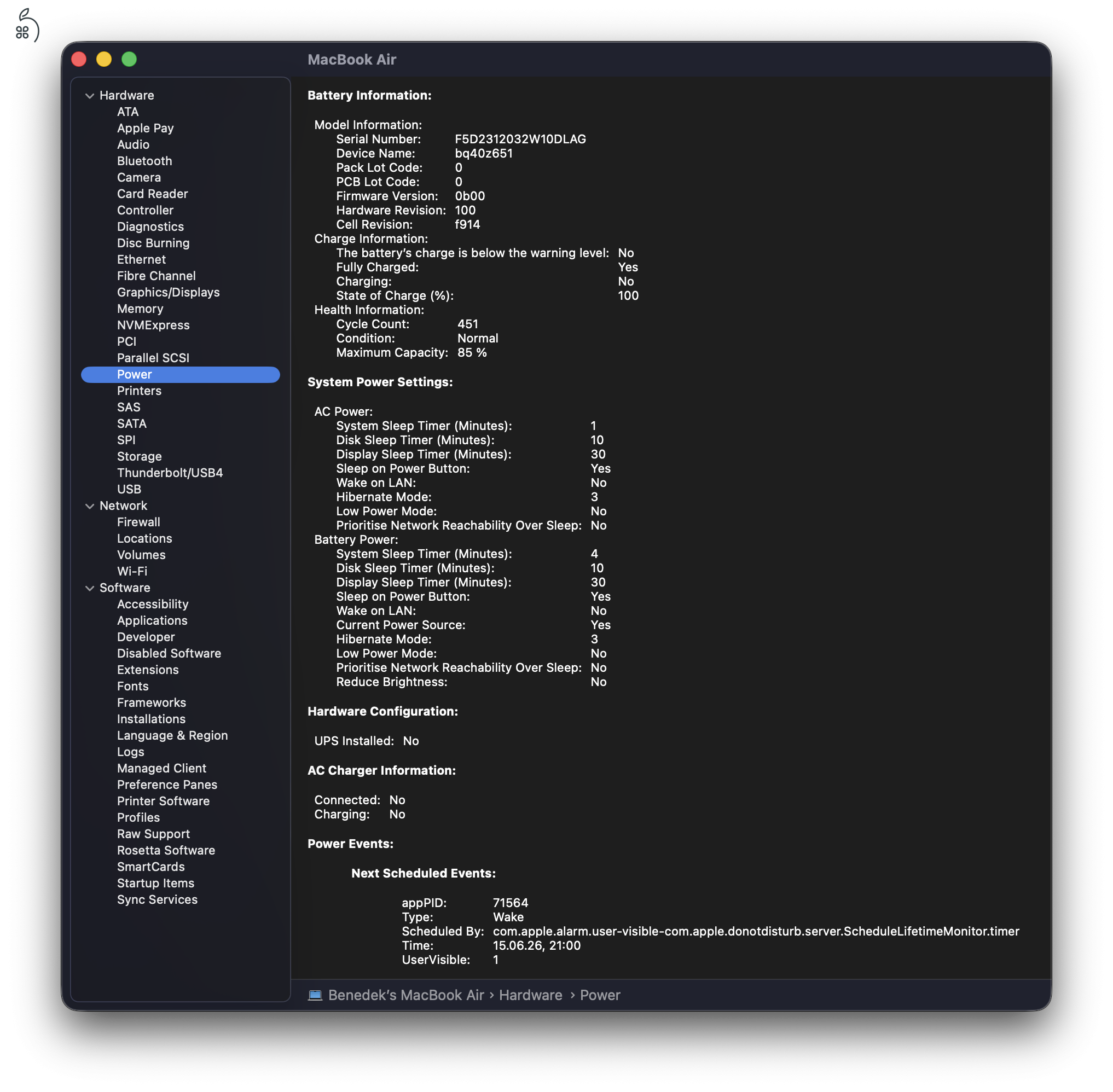Open Disc Burning info
Screen dimensions: 1113x1092
coord(153,243)
